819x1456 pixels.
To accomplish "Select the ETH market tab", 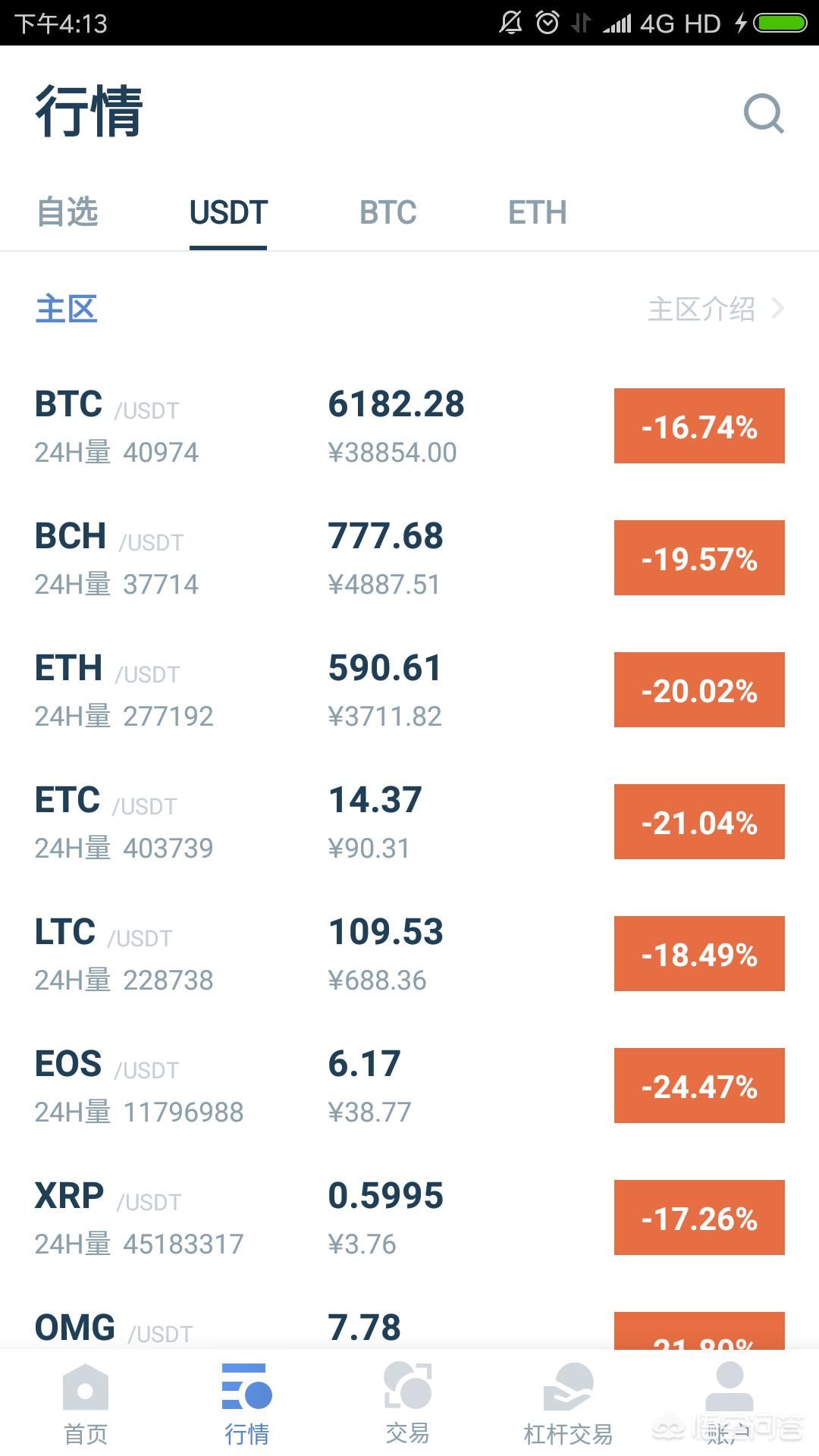I will click(537, 212).
